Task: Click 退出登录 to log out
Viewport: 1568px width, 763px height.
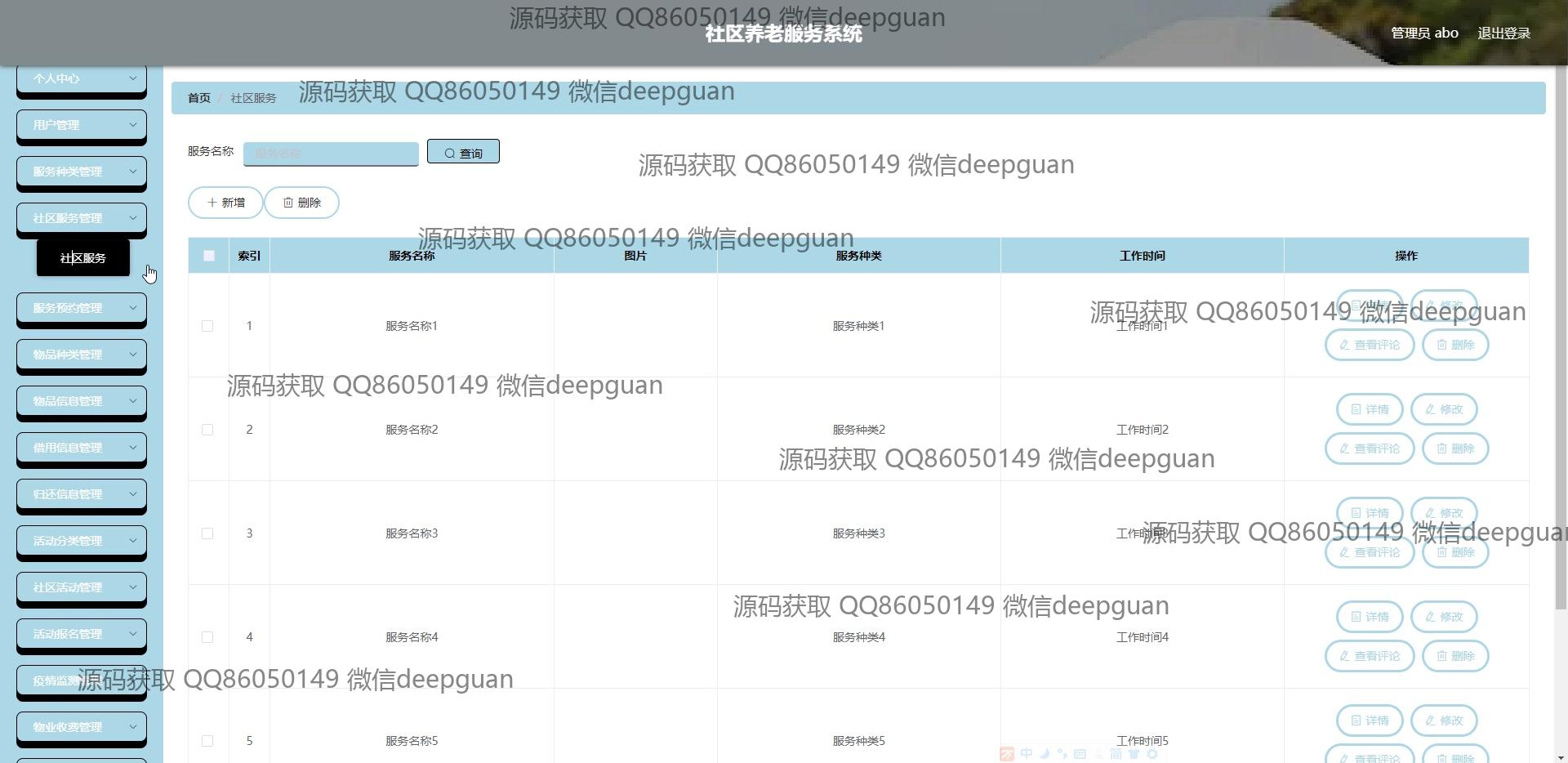Action: (1503, 33)
